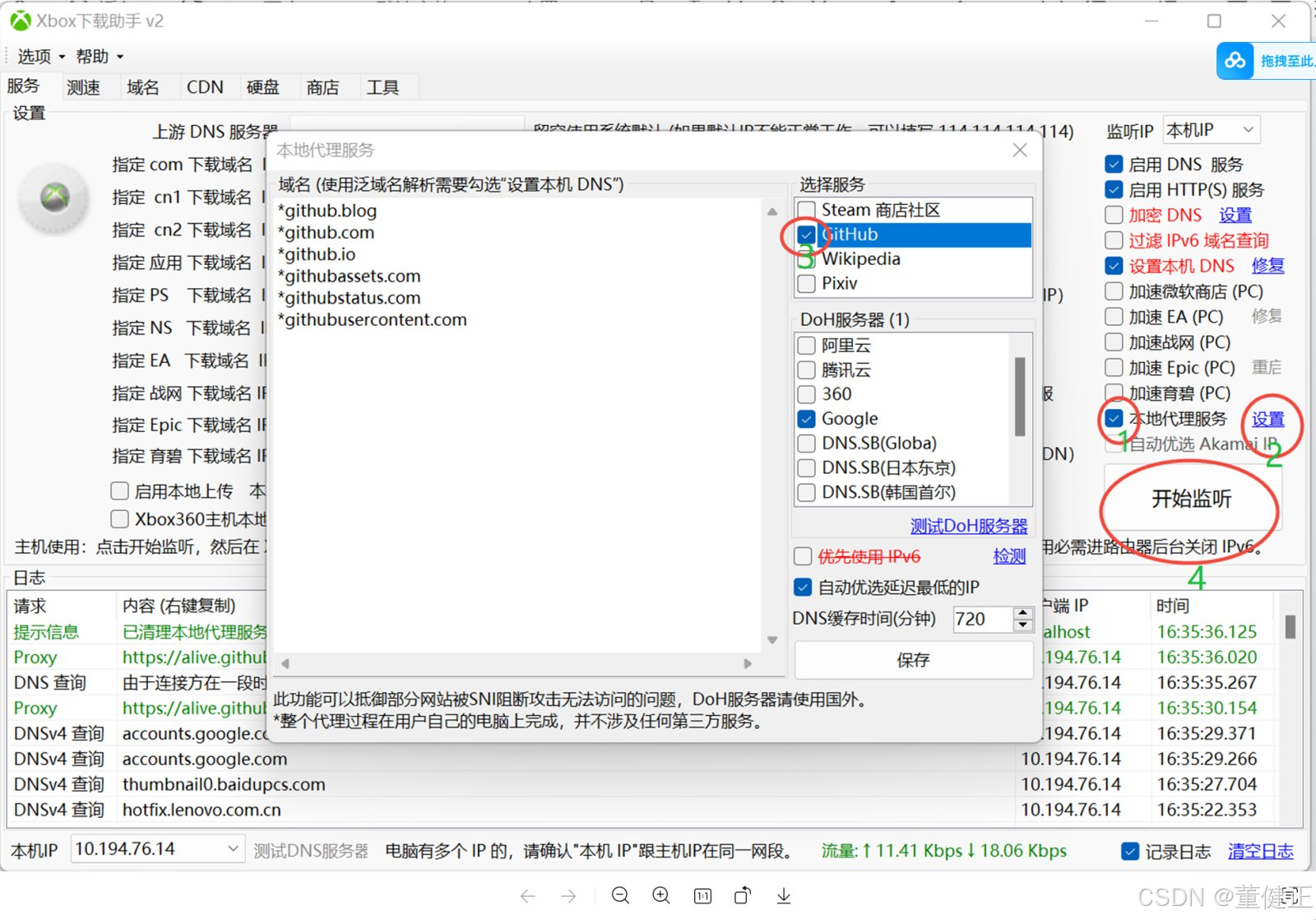Toggle 优先使用 IPv6 checkbox

tap(803, 556)
